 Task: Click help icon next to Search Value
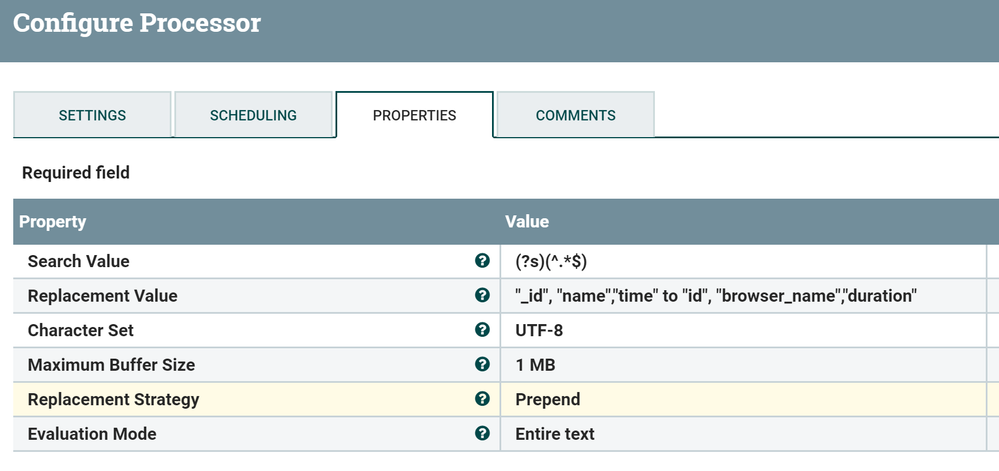tap(482, 261)
